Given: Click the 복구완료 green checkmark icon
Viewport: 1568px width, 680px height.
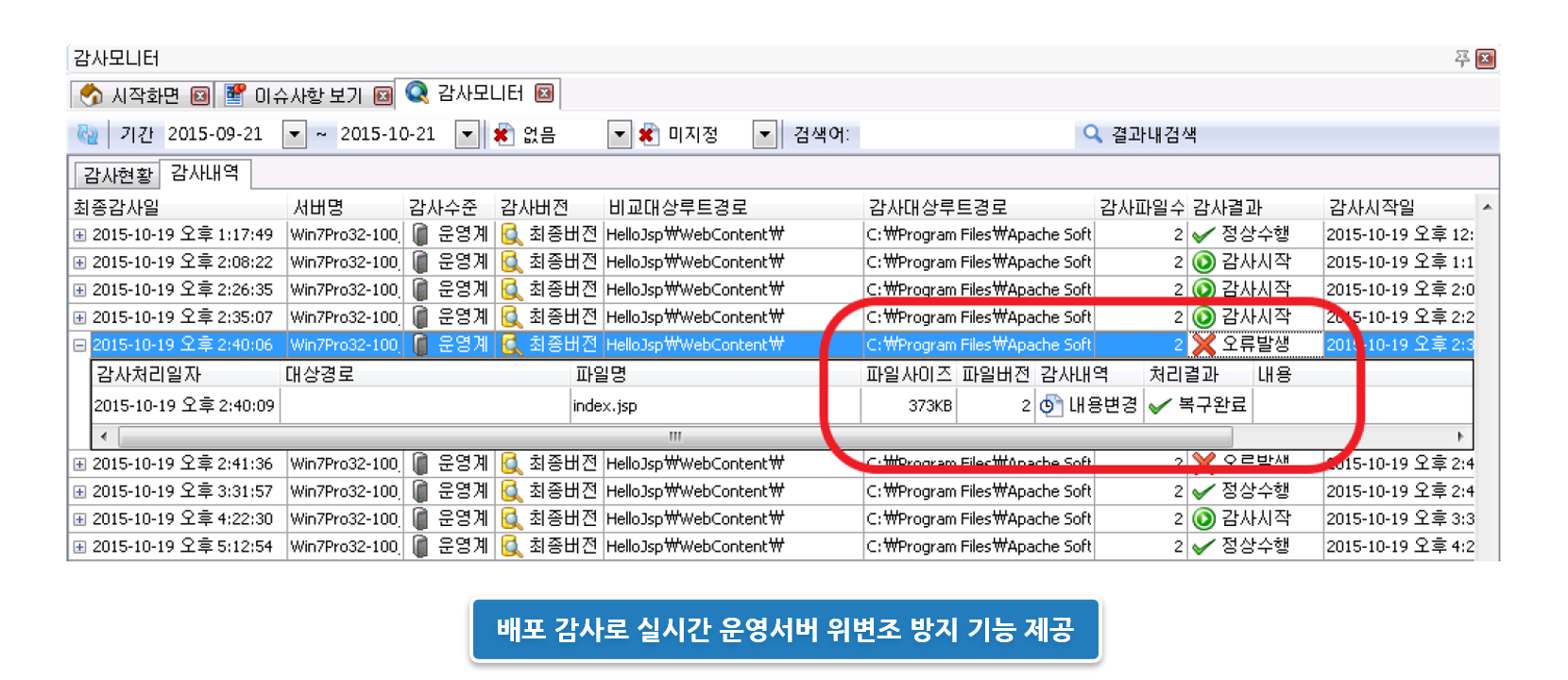Looking at the screenshot, I should point(1160,406).
